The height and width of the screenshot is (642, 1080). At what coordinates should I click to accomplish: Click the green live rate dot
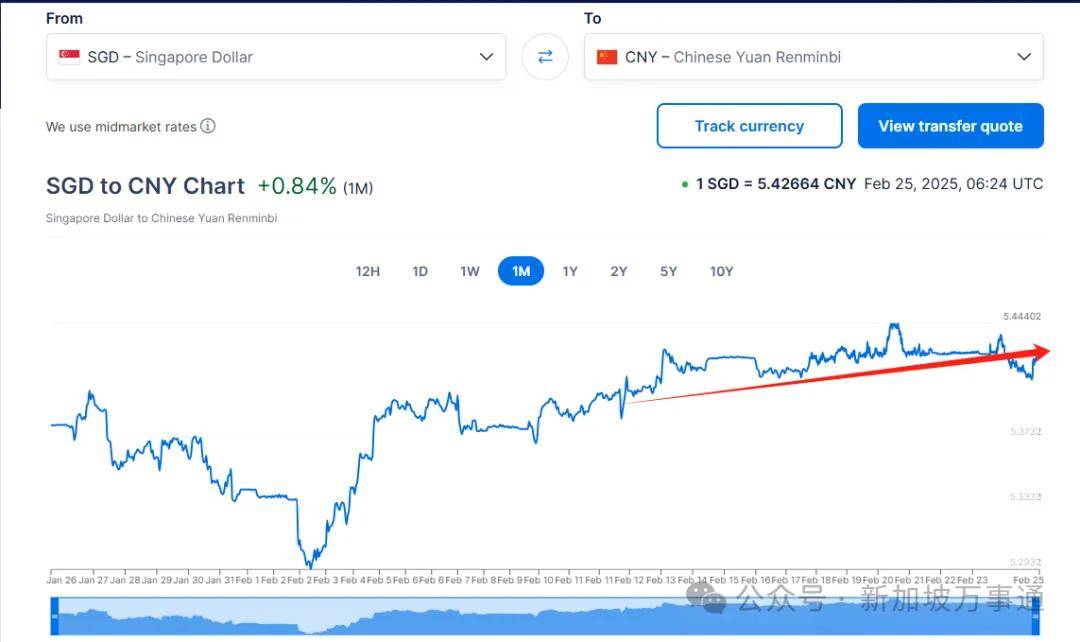(685, 184)
